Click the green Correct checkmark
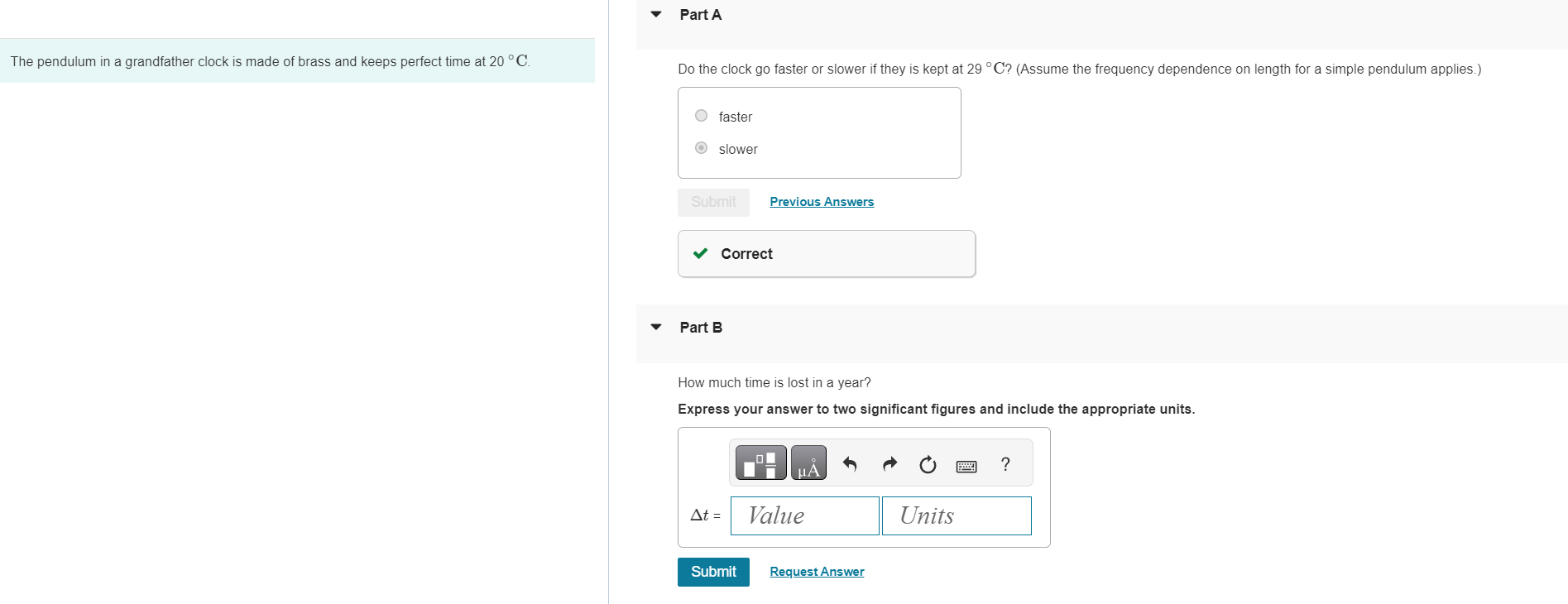This screenshot has width=1568, height=604. (700, 253)
